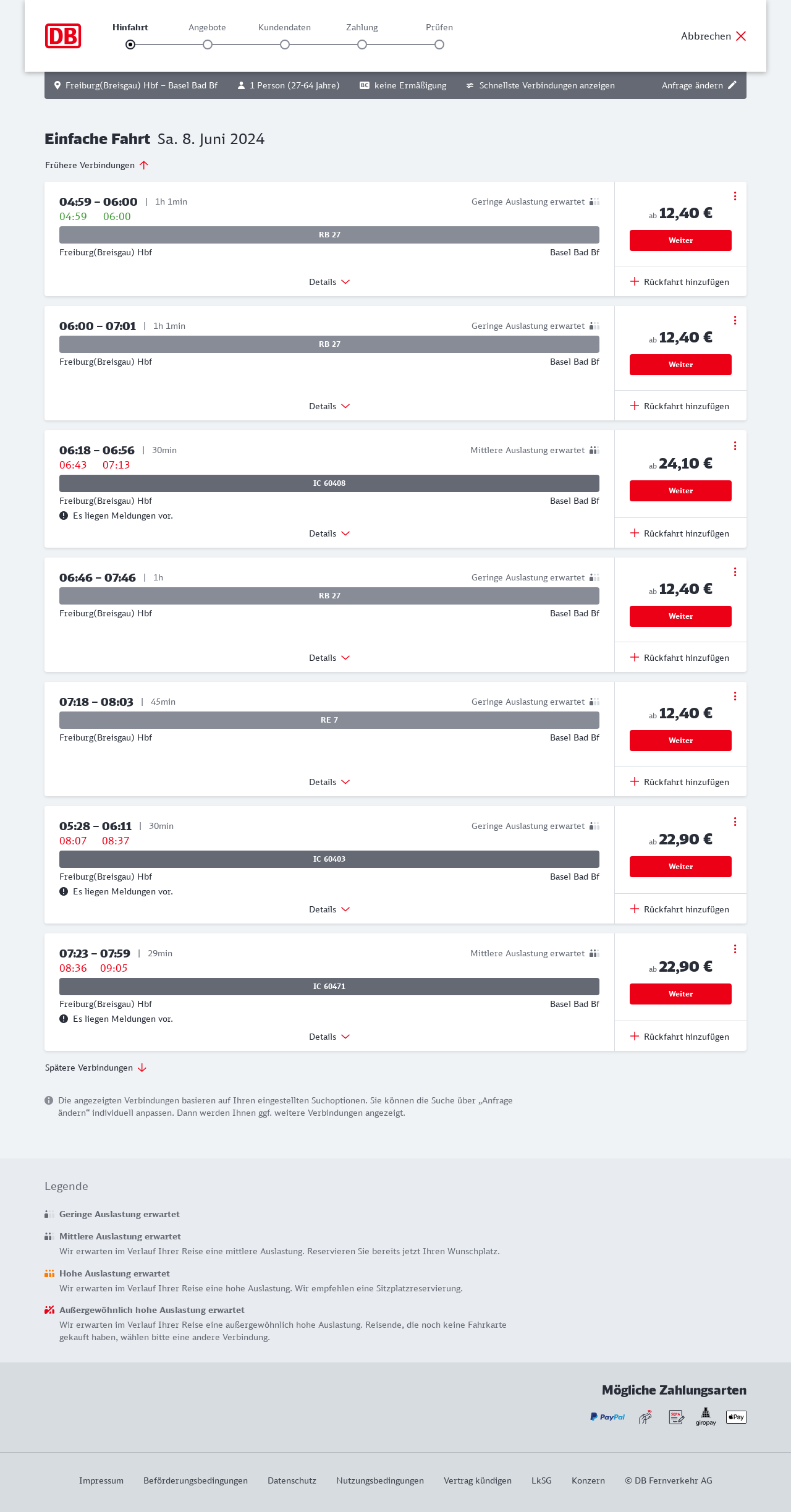The image size is (791, 1512).
Task: Open three-dot menu for IC 60408 connection
Action: 735,446
